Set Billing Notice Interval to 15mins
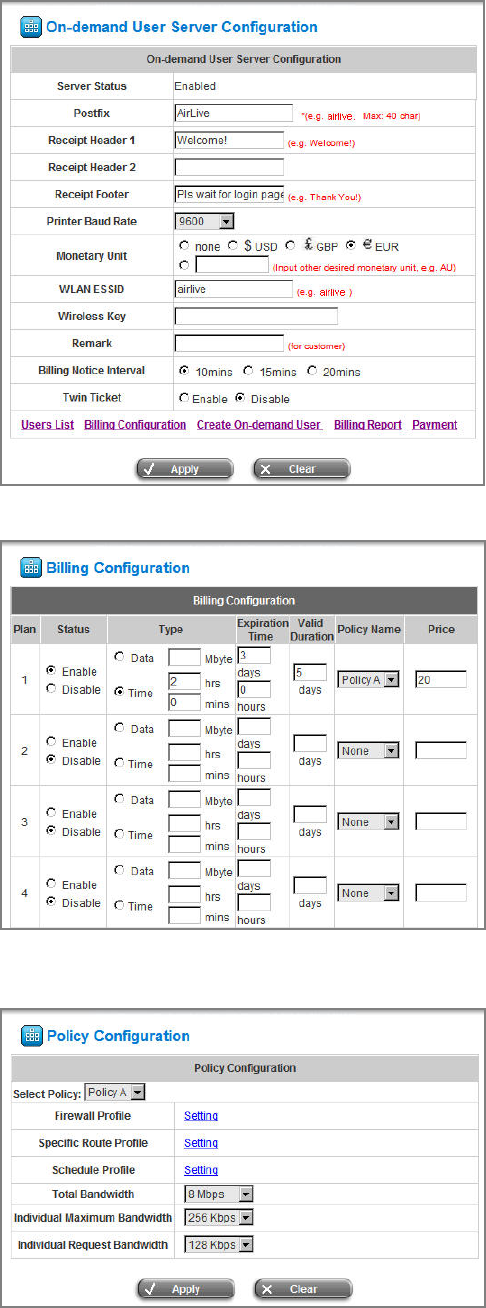The image size is (486, 1308). 248,371
